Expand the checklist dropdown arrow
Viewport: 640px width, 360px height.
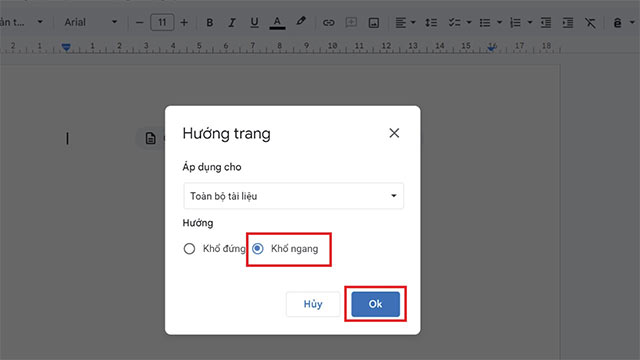(469, 22)
